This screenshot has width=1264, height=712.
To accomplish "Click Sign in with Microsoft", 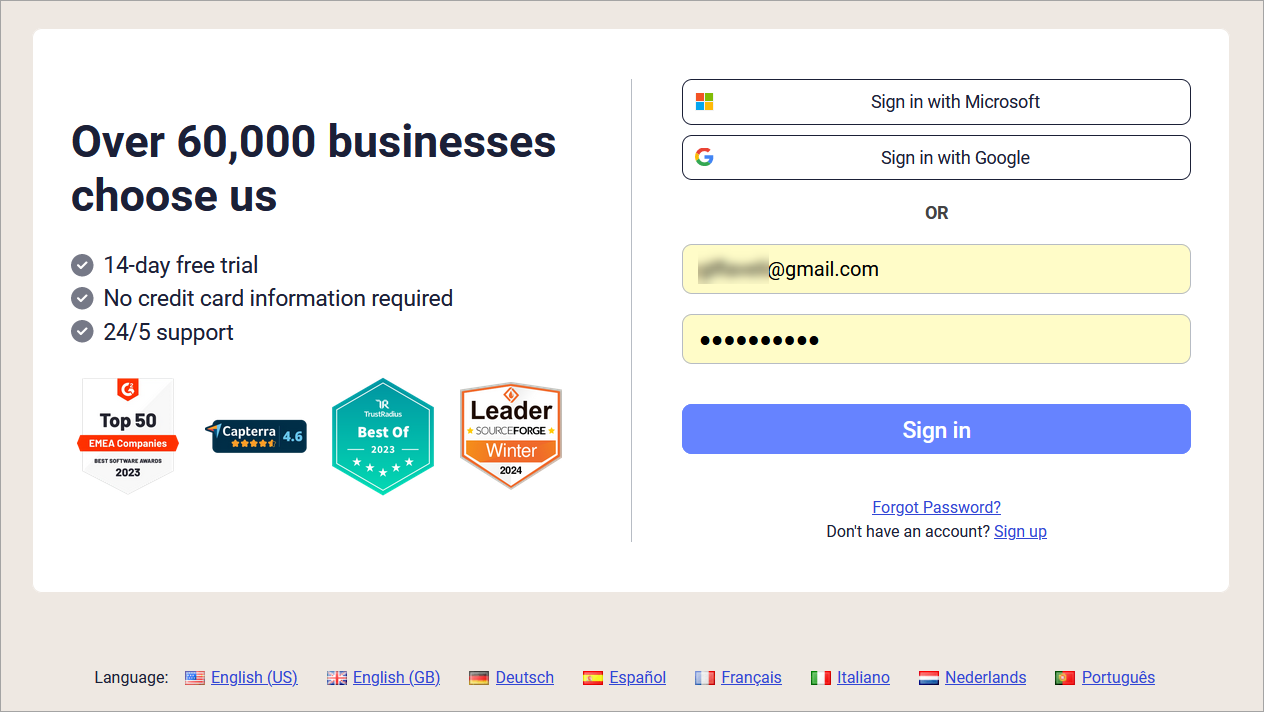I will tap(936, 101).
